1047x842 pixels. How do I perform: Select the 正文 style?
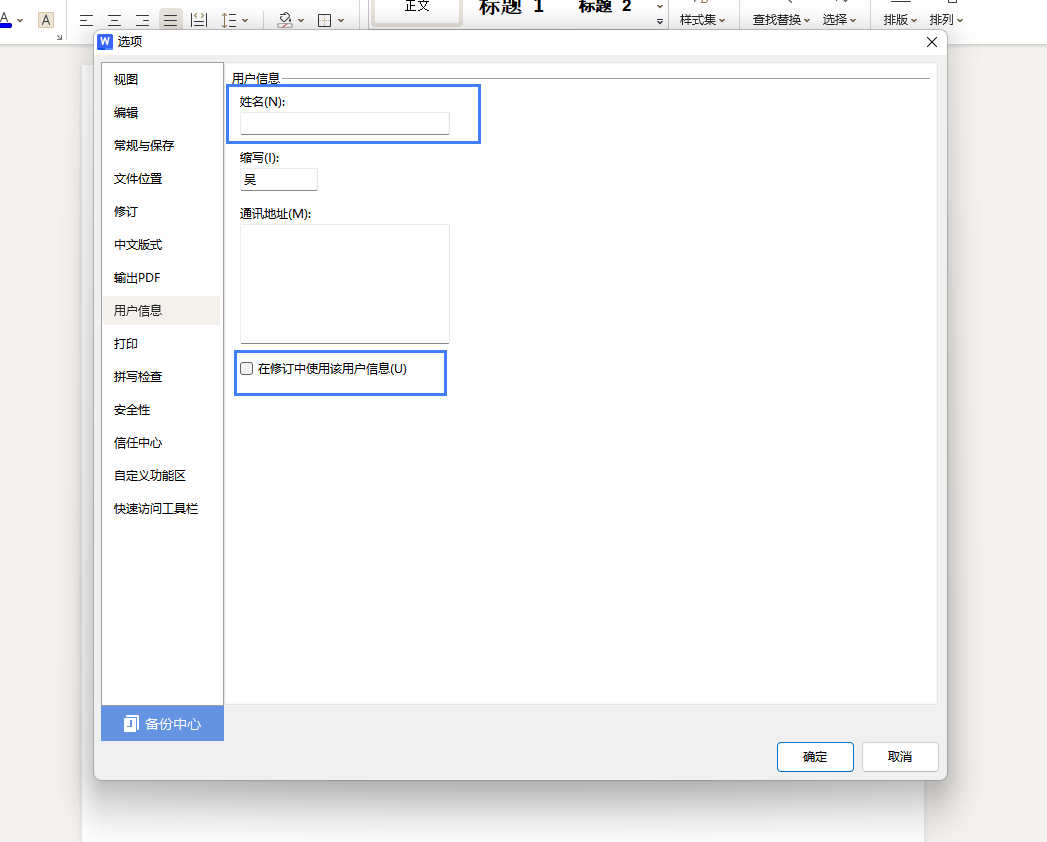pyautogui.click(x=417, y=11)
